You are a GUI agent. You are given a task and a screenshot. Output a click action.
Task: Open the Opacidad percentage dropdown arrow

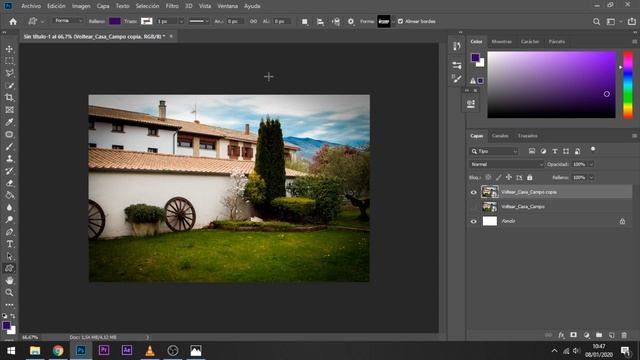click(591, 164)
